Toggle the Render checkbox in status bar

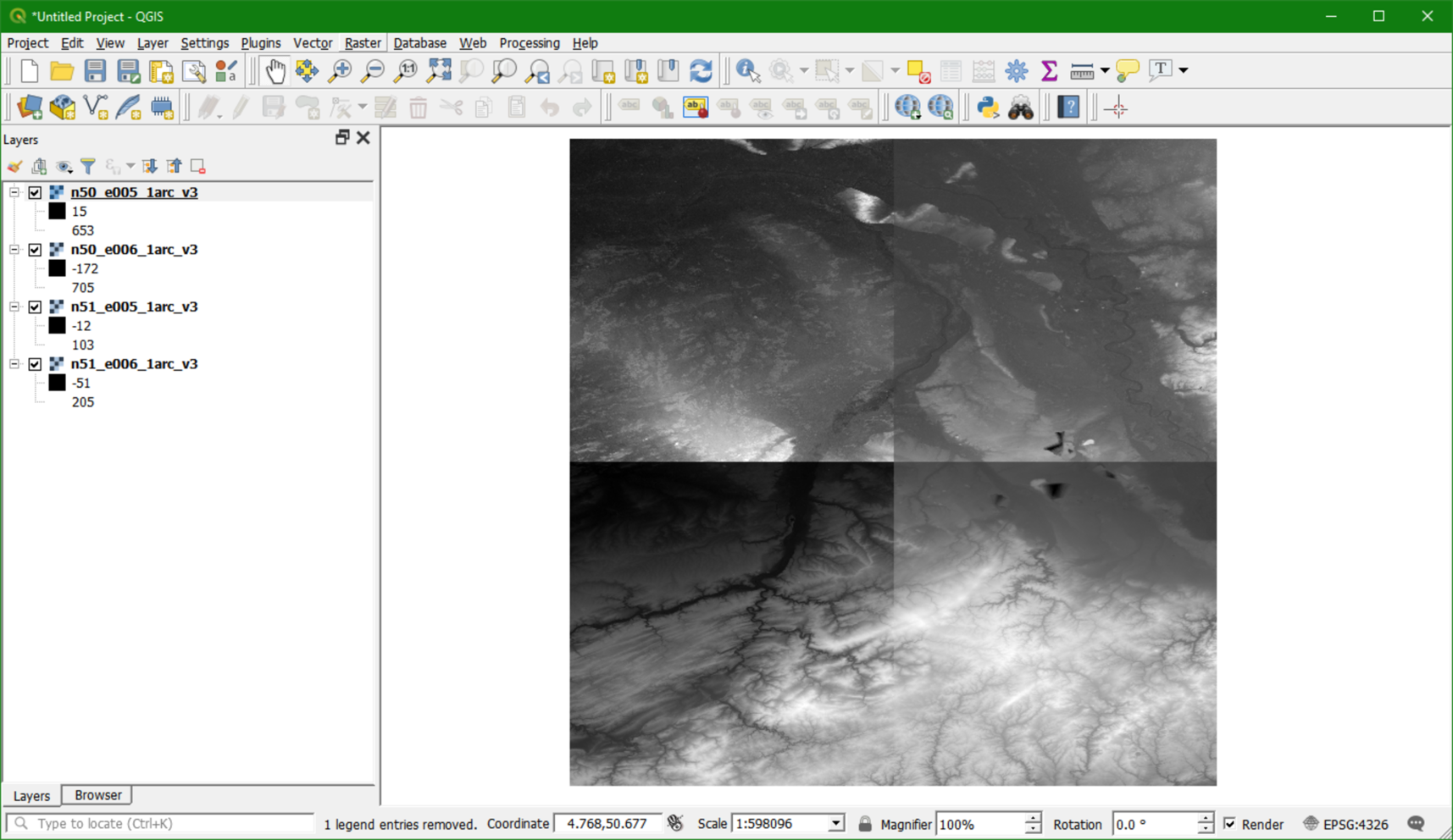pos(1230,823)
